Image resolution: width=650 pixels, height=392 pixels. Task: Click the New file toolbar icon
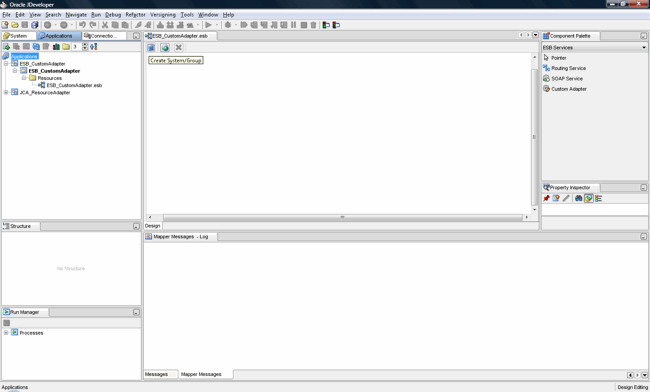point(5,25)
